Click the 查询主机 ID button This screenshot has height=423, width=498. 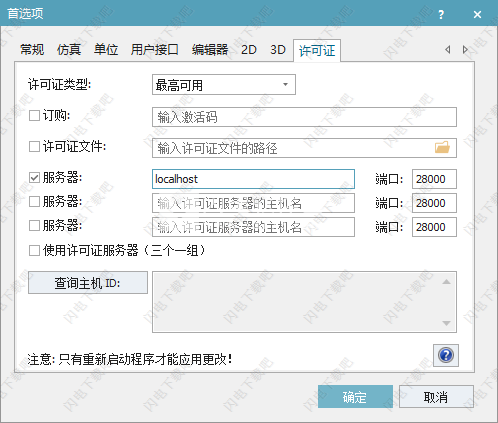[x=88, y=283]
